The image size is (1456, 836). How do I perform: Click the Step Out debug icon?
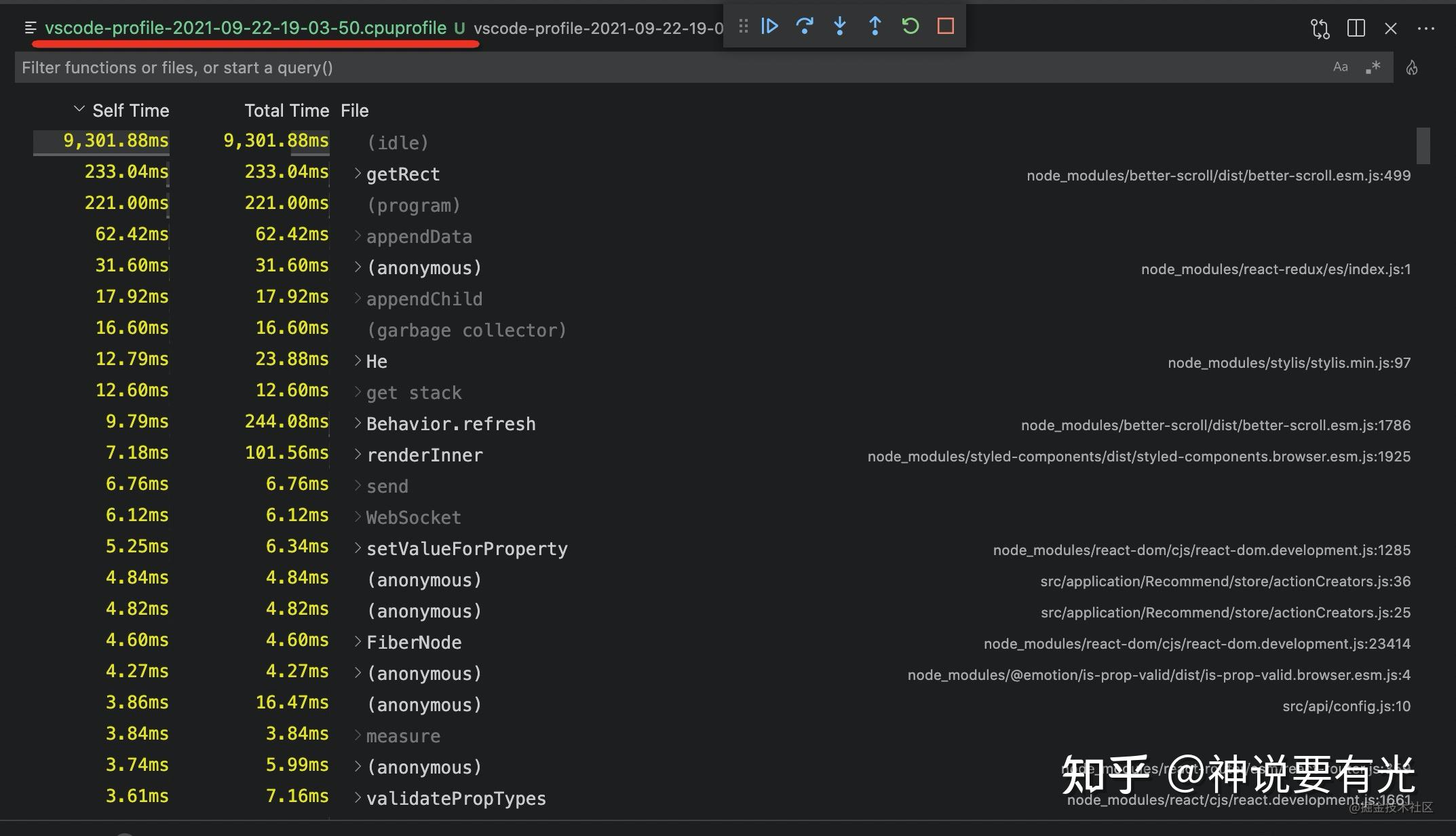(875, 26)
